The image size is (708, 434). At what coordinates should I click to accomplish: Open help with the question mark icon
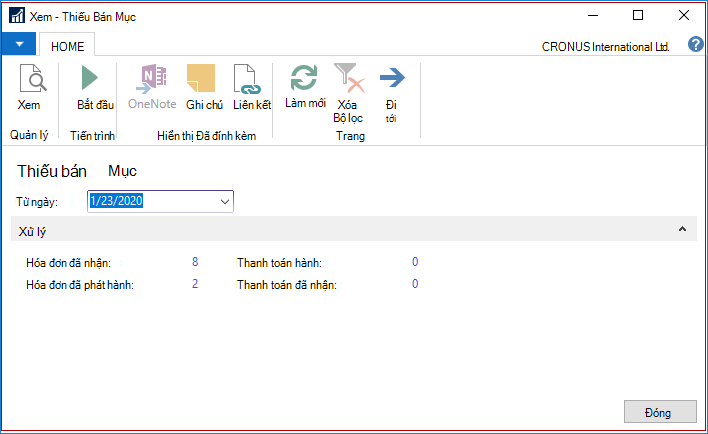(x=695, y=45)
